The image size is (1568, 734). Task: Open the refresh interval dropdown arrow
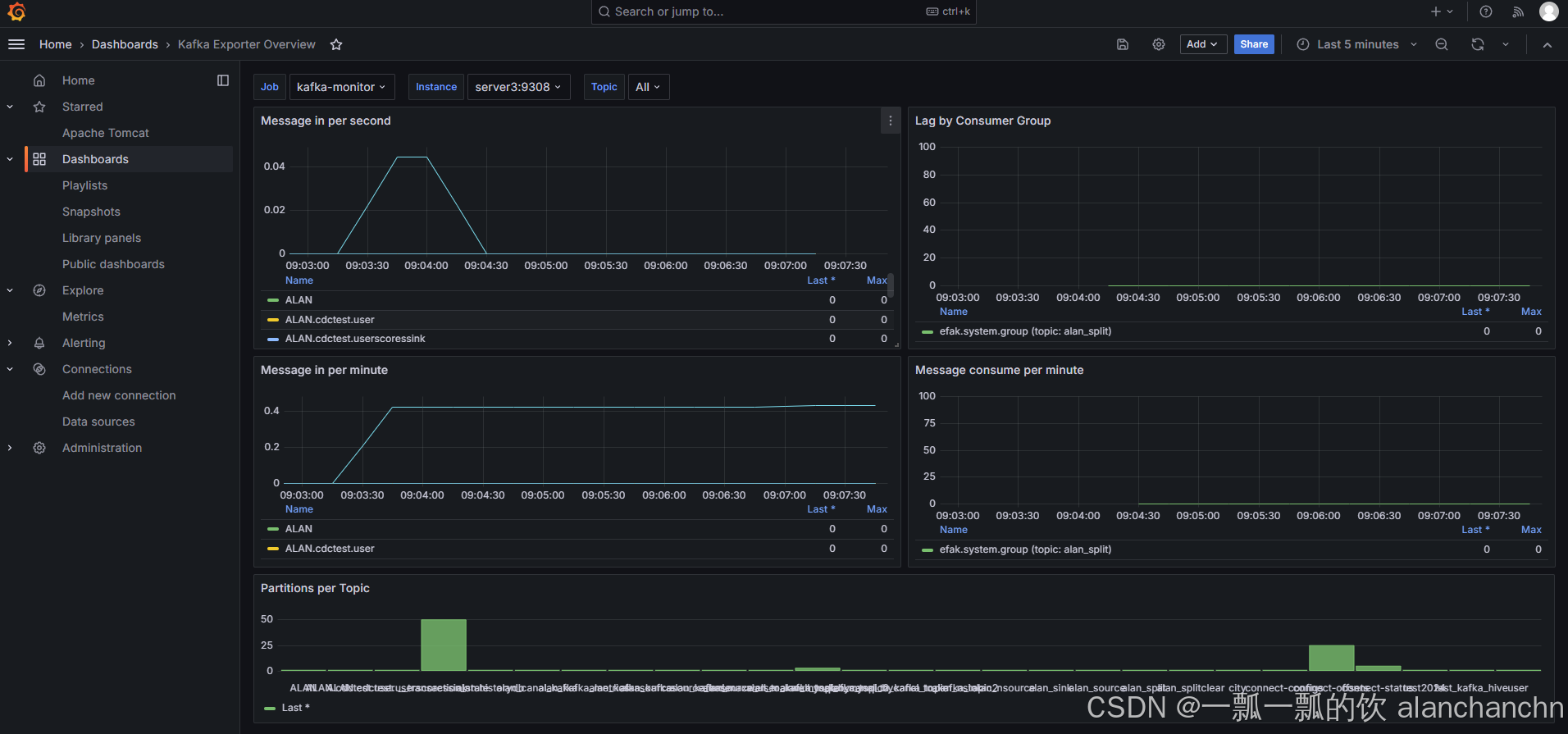1506,44
